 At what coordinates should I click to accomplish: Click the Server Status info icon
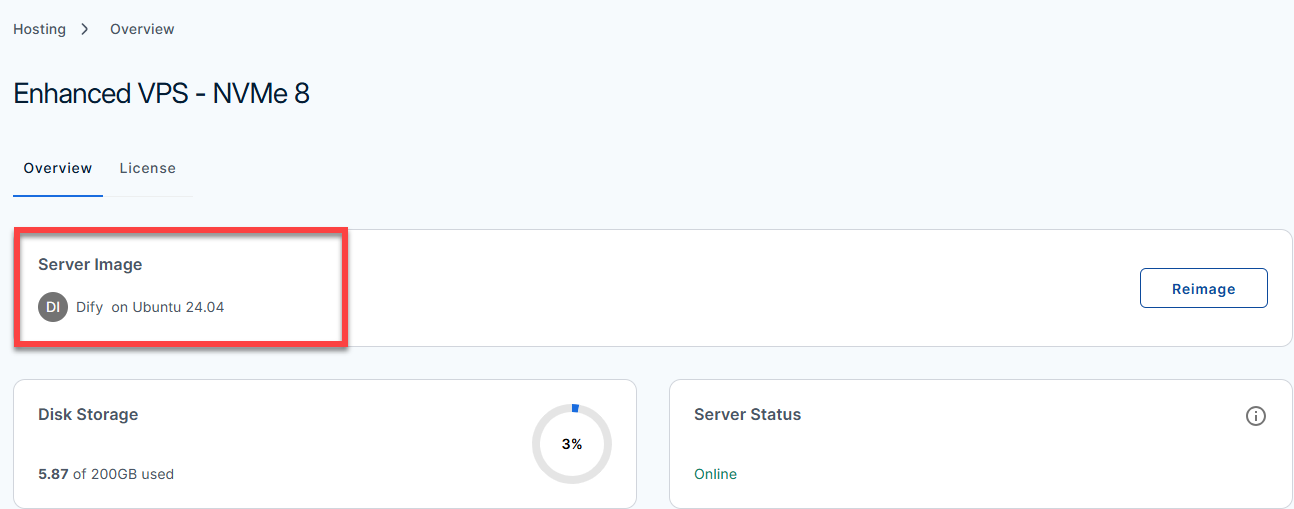pos(1256,416)
